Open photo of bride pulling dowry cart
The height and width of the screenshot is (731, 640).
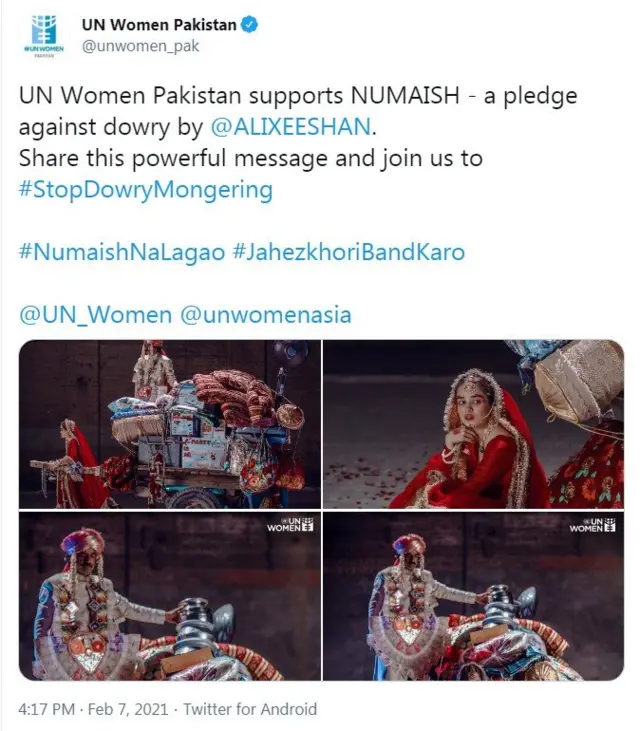pyautogui.click(x=170, y=424)
